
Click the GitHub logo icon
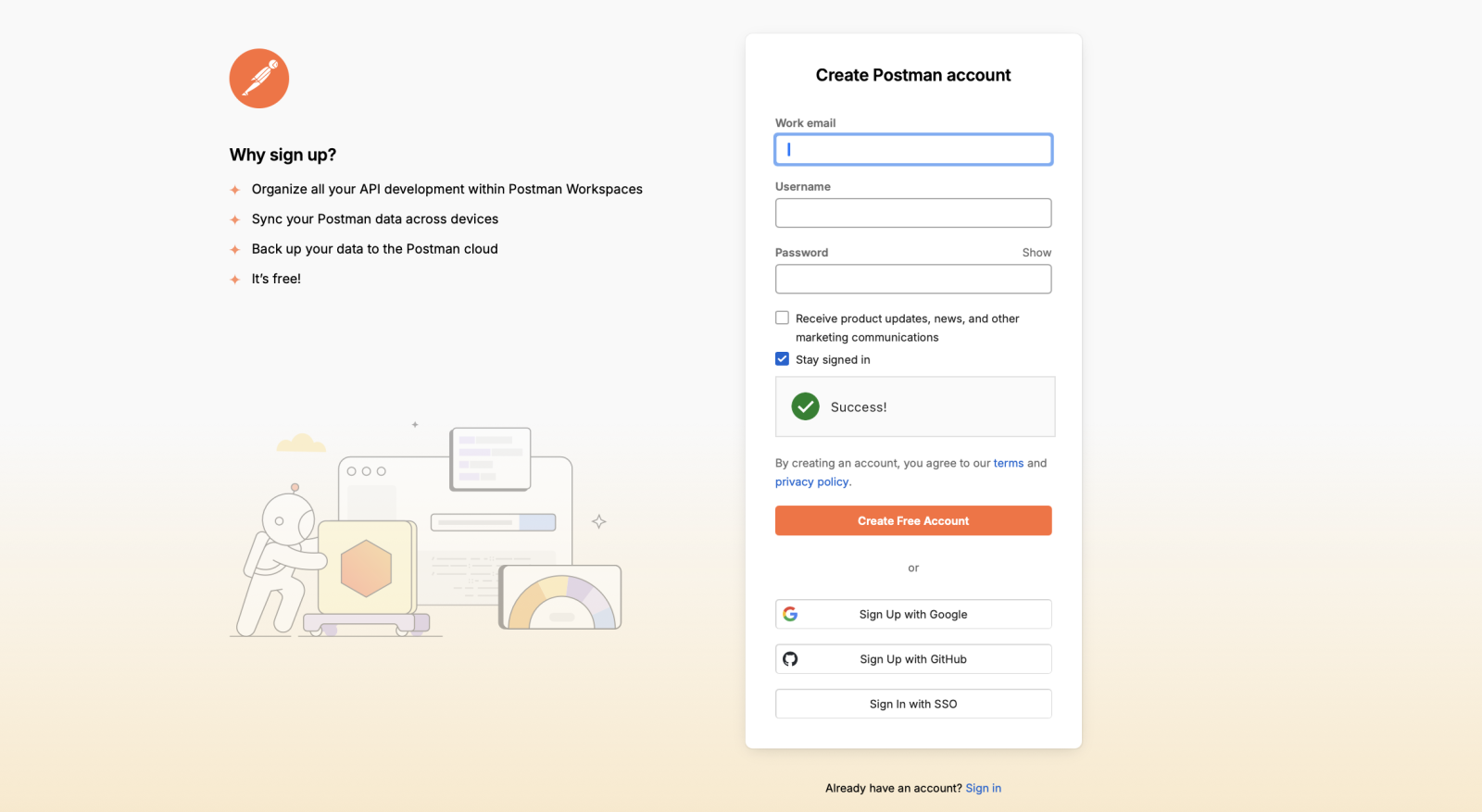(790, 659)
